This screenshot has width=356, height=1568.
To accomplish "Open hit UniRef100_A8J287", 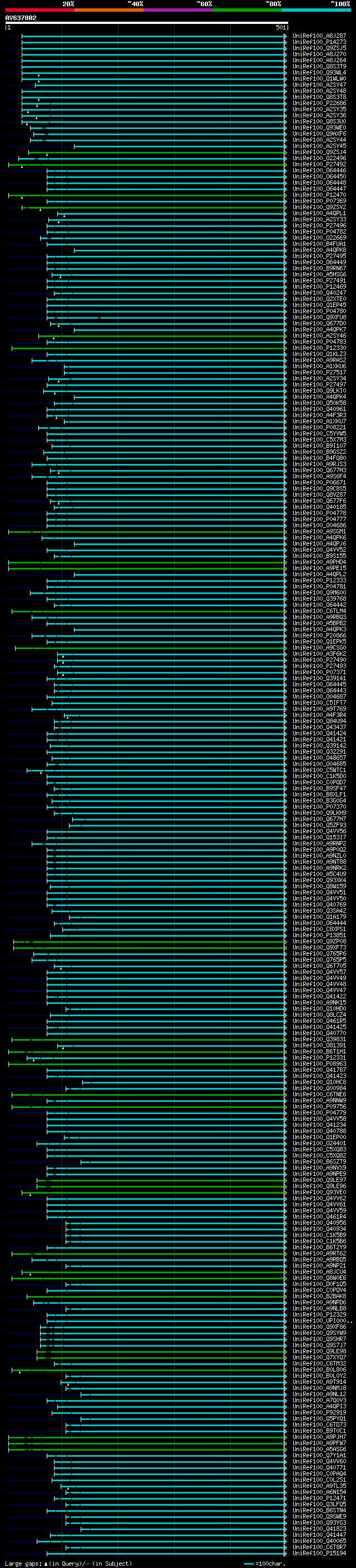I will [319, 36].
